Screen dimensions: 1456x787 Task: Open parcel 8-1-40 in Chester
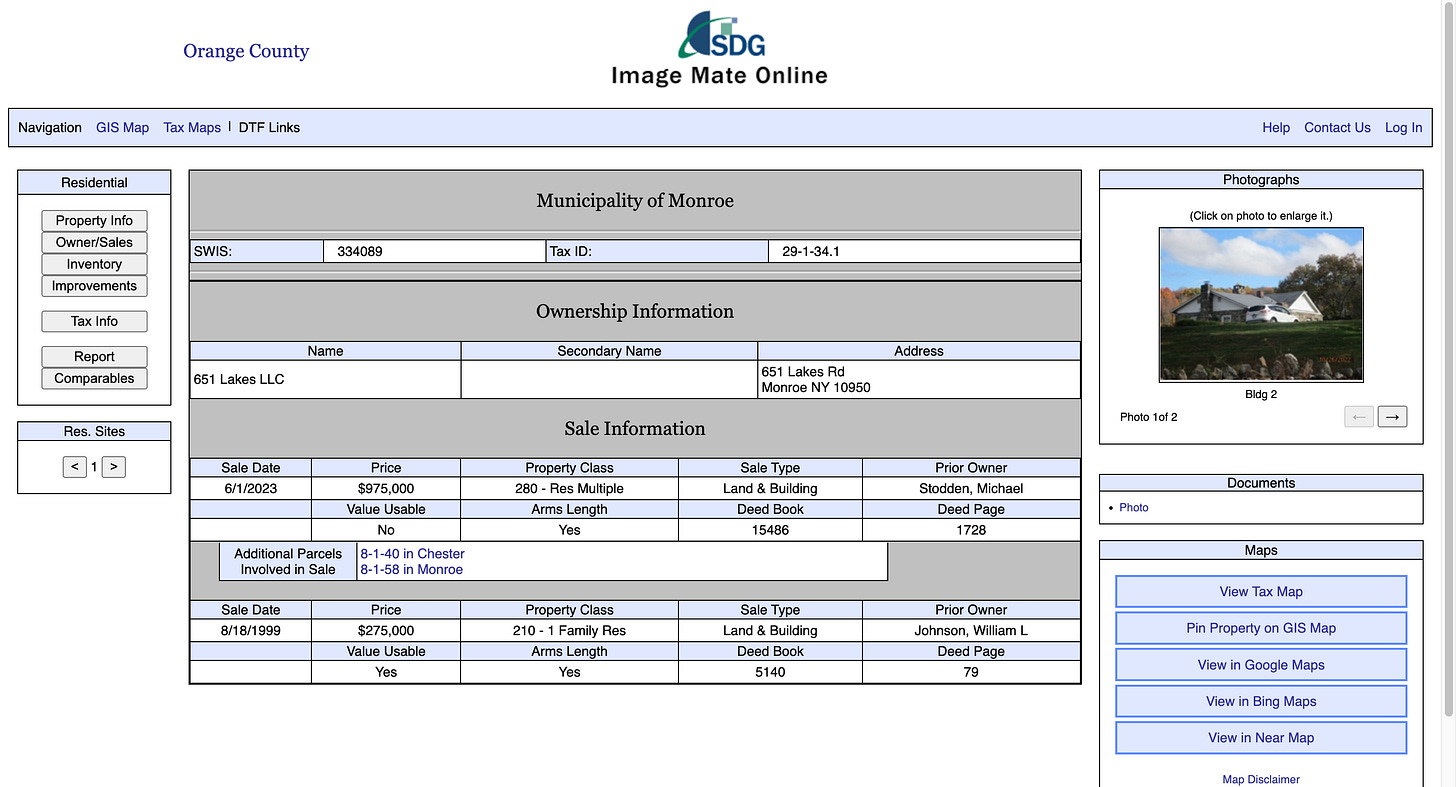tap(412, 553)
